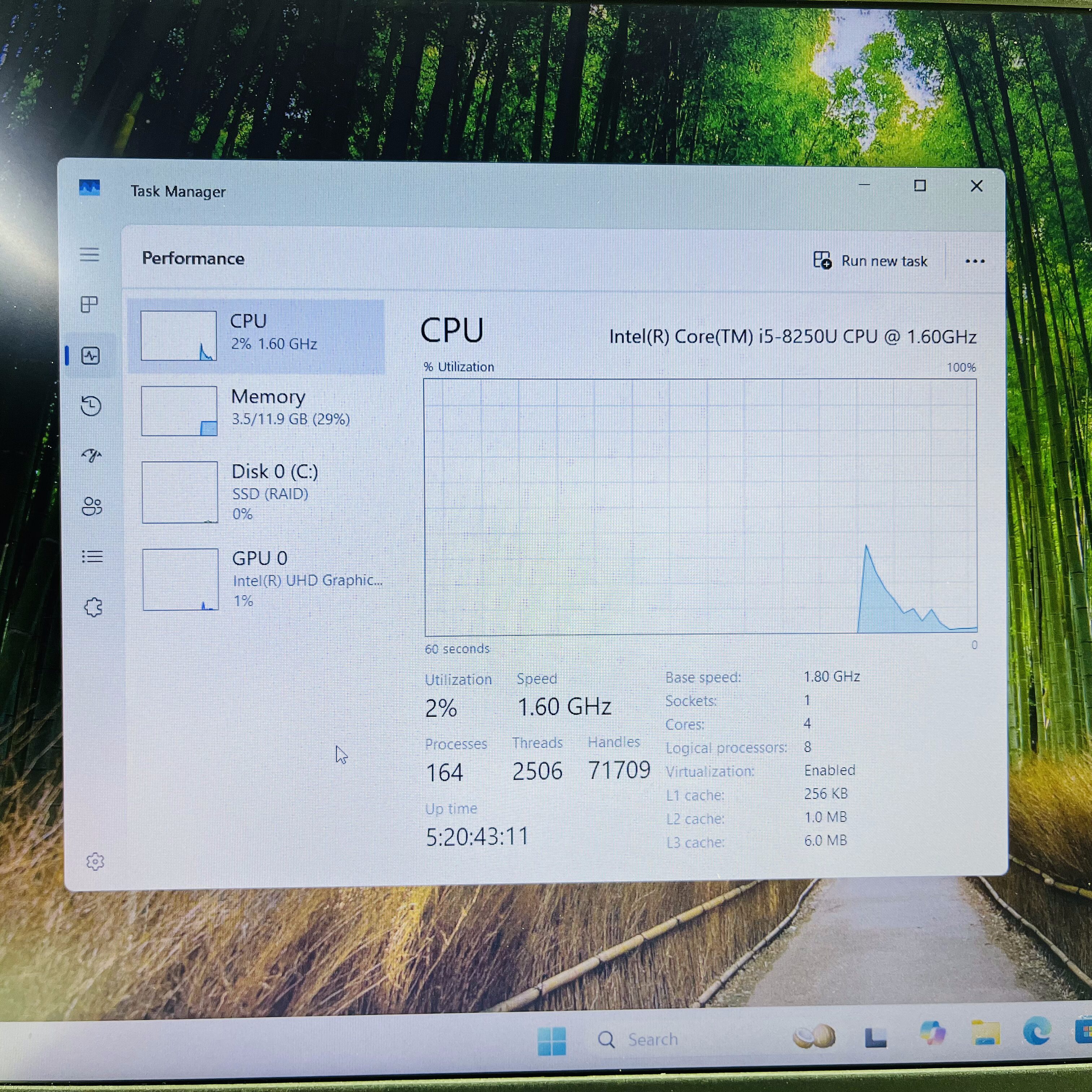The image size is (1092, 1092).
Task: Click the Task Manager app icon in title bar
Action: 89,188
